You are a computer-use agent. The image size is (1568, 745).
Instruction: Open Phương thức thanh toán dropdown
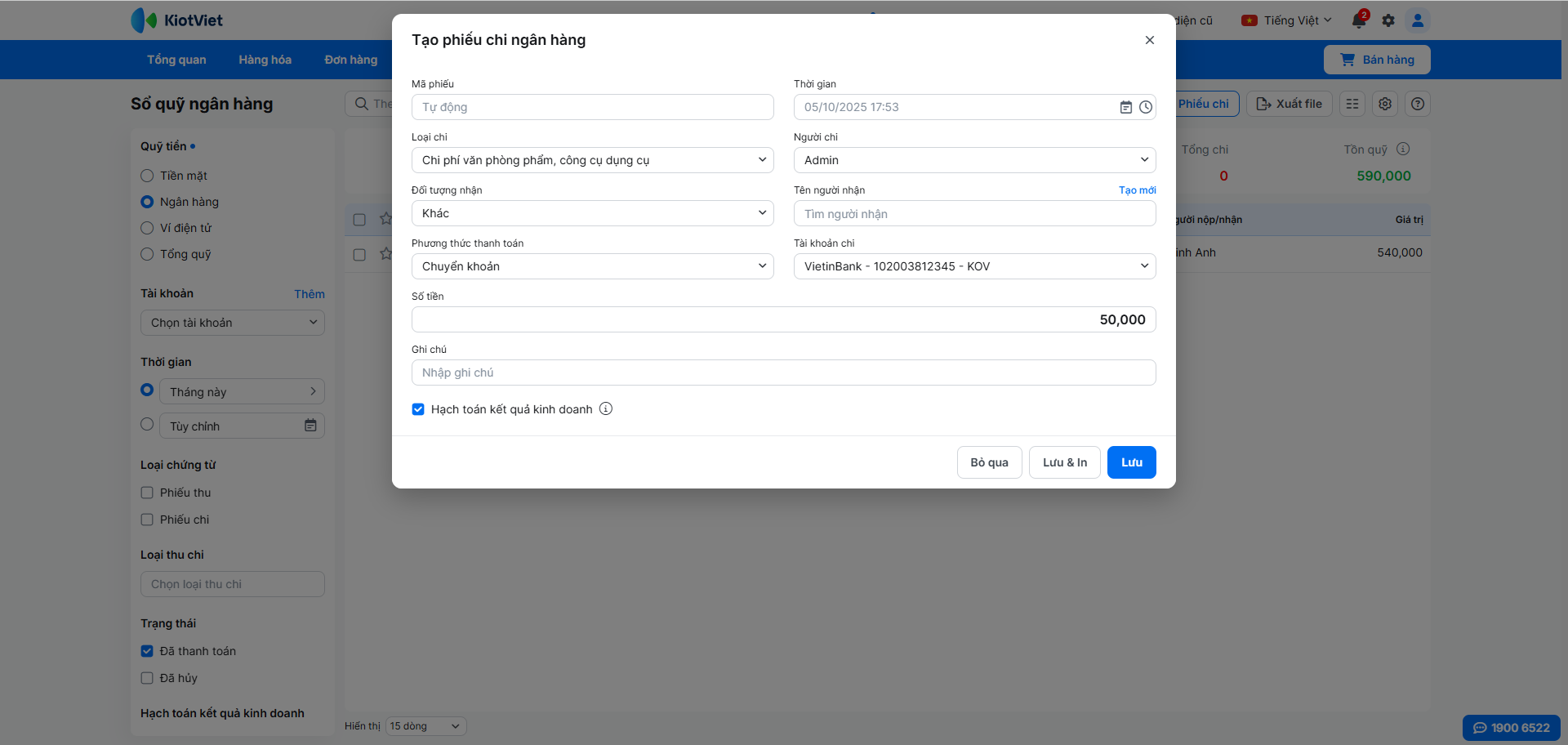click(592, 266)
